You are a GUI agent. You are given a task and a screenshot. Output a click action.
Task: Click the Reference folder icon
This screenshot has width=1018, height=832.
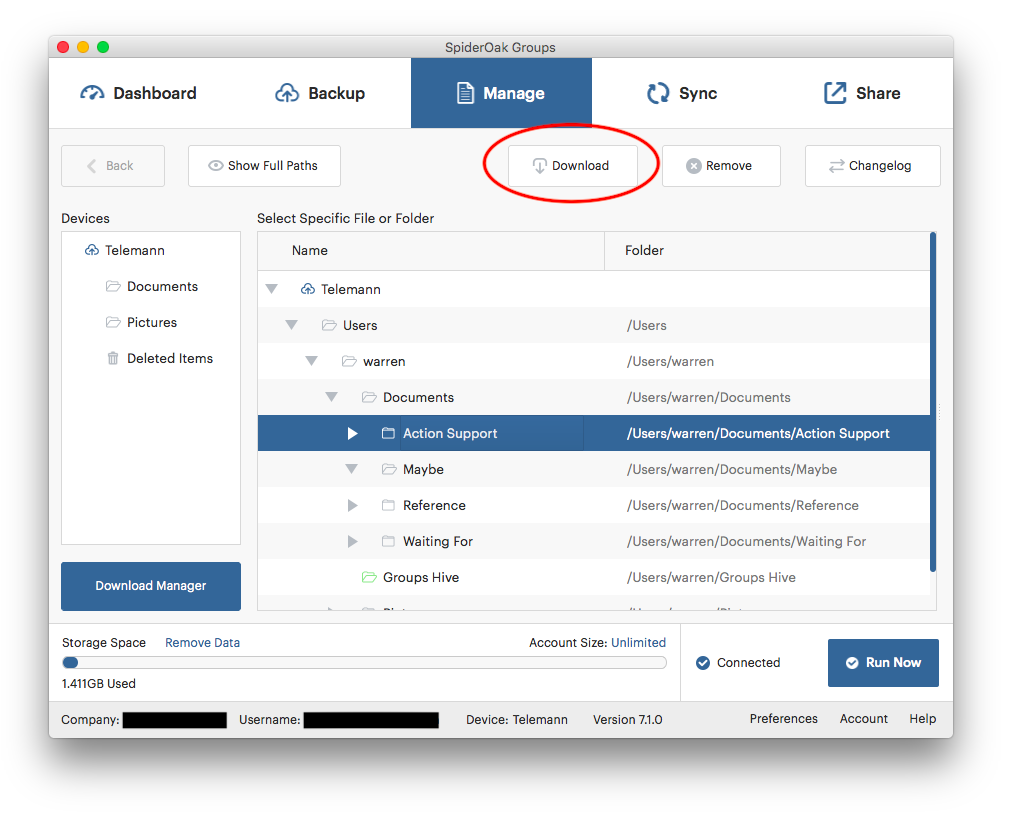pos(388,506)
